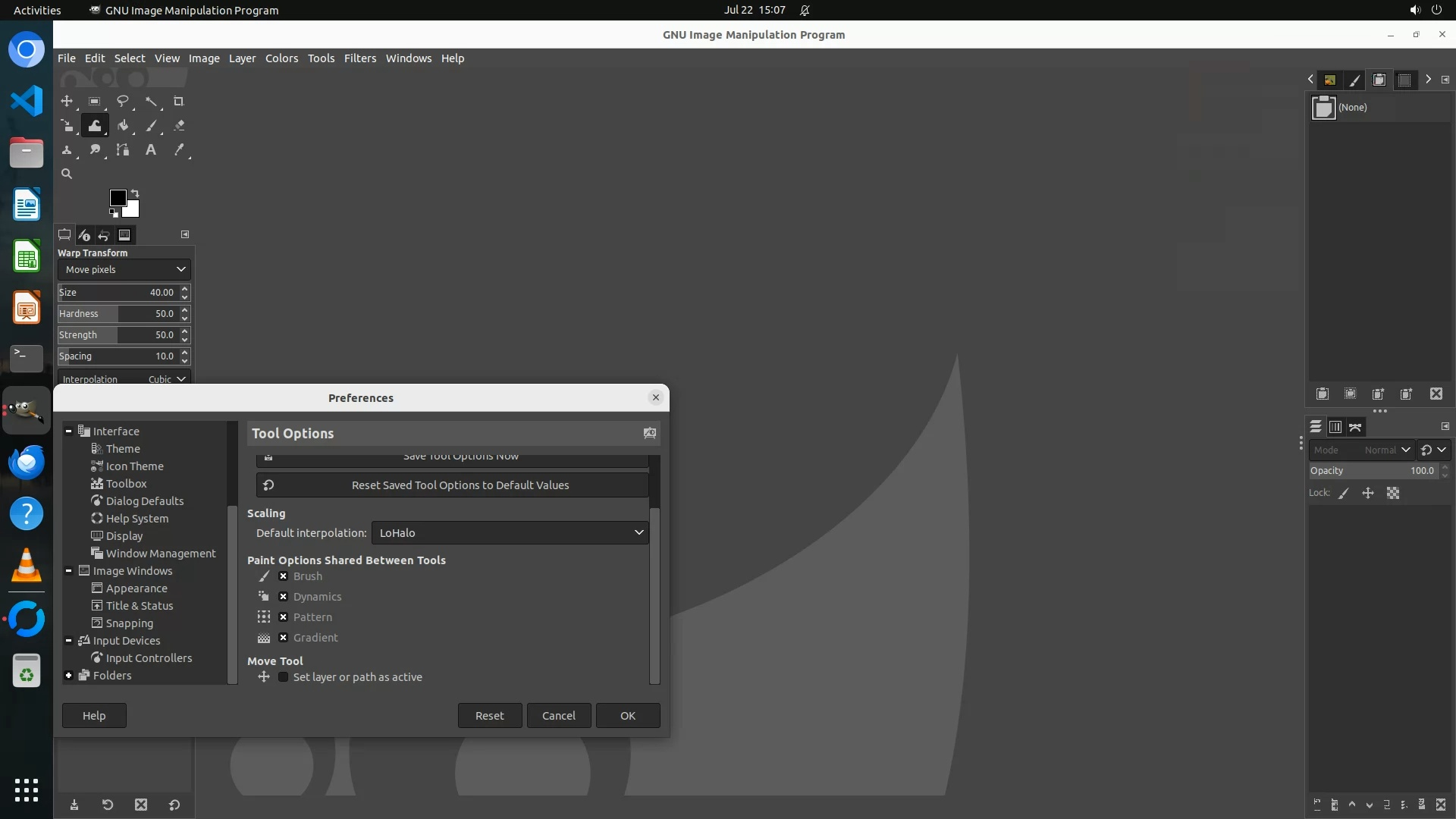Open the Colors menu
This screenshot has width=1456, height=819.
coord(281,58)
